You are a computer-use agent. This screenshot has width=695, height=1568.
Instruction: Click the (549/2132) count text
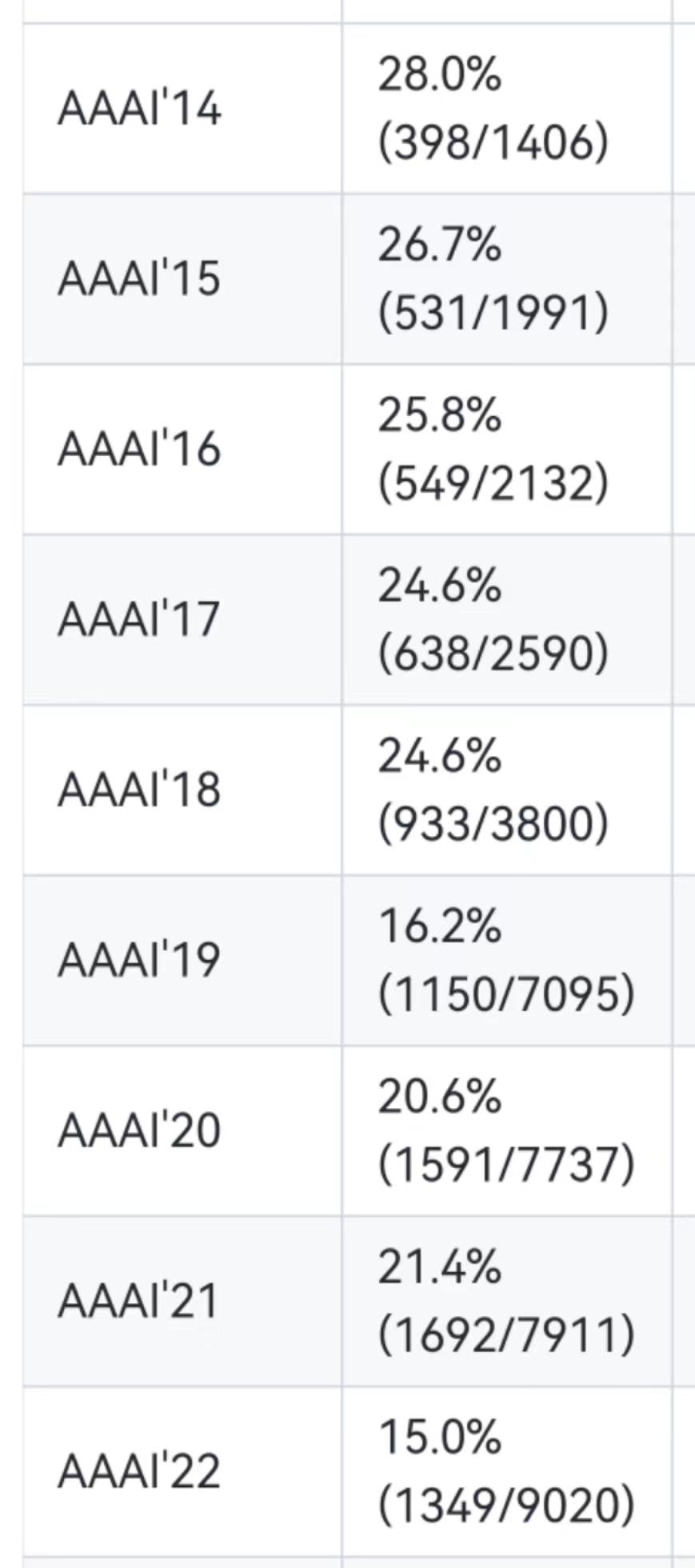coord(493,482)
